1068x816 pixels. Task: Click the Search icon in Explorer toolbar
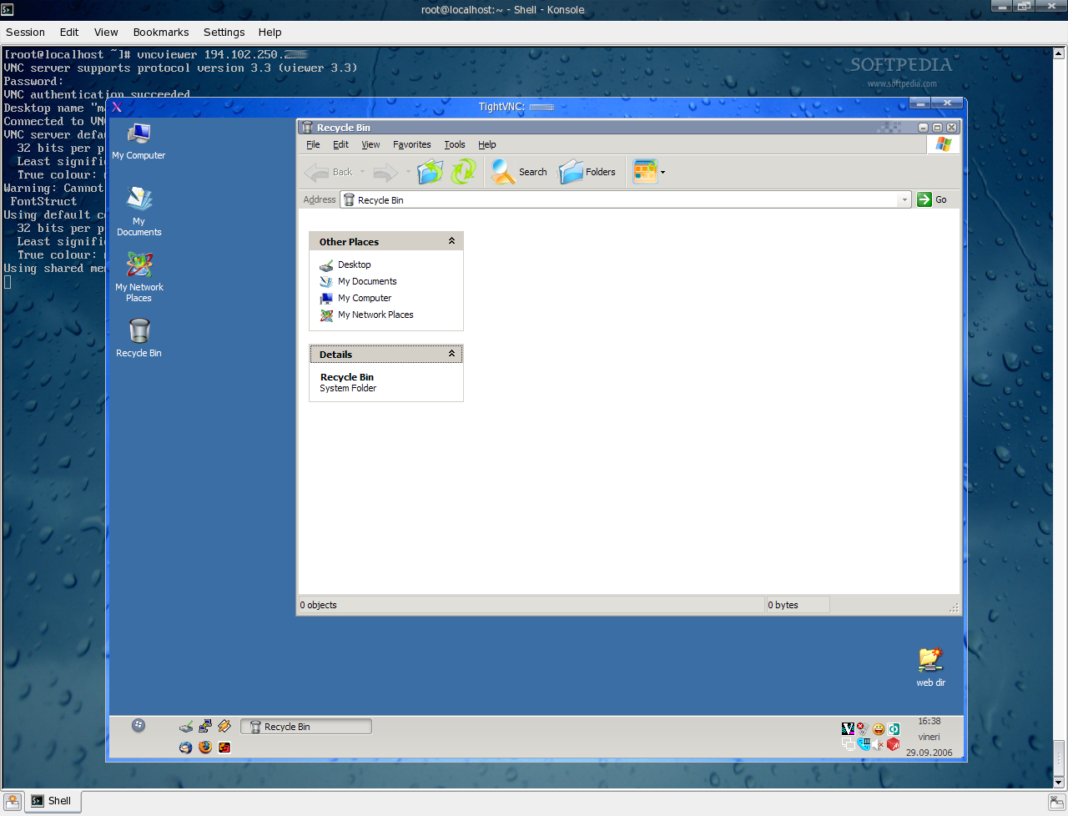tap(500, 171)
